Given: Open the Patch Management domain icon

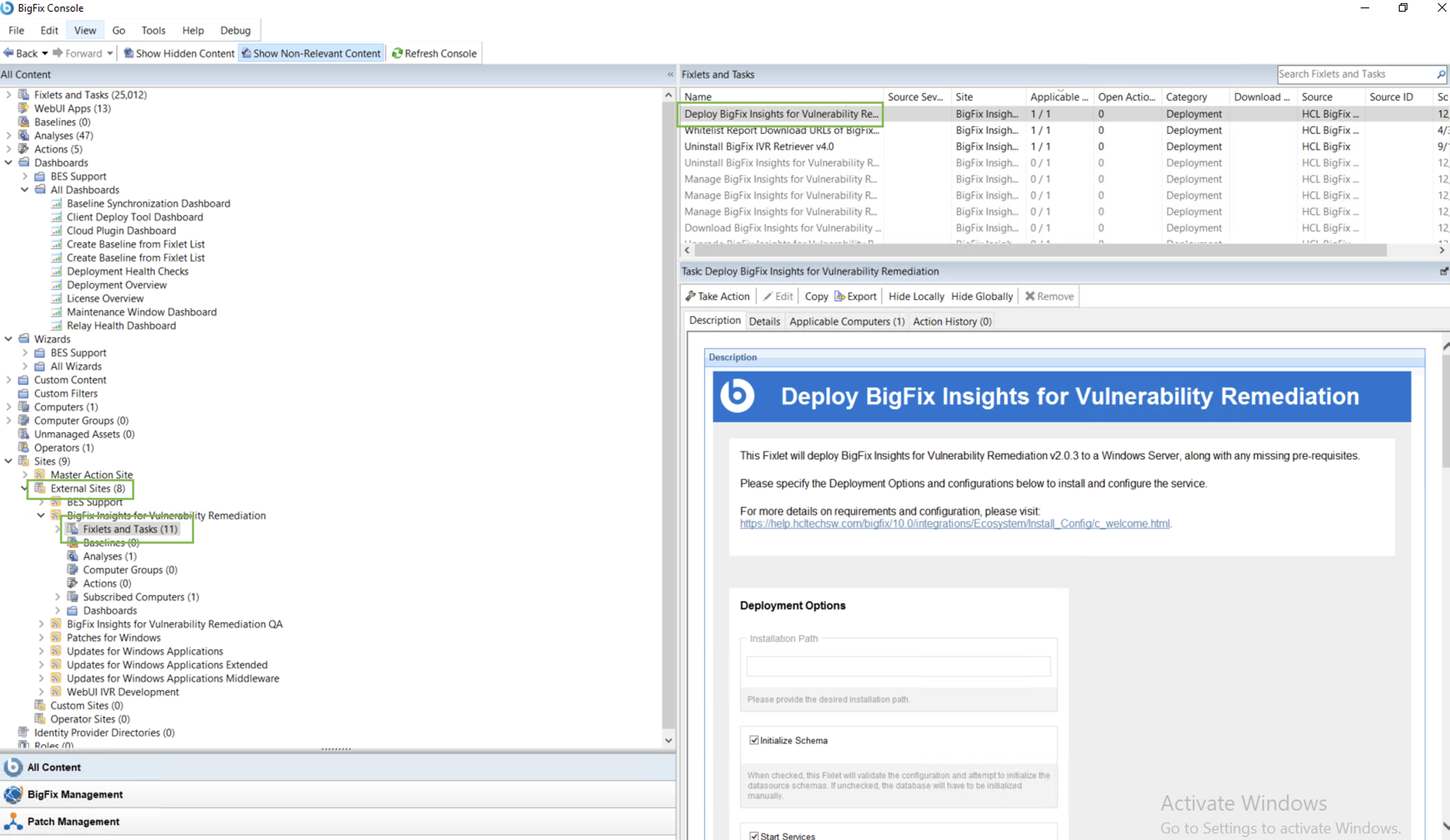Looking at the screenshot, I should (x=13, y=822).
